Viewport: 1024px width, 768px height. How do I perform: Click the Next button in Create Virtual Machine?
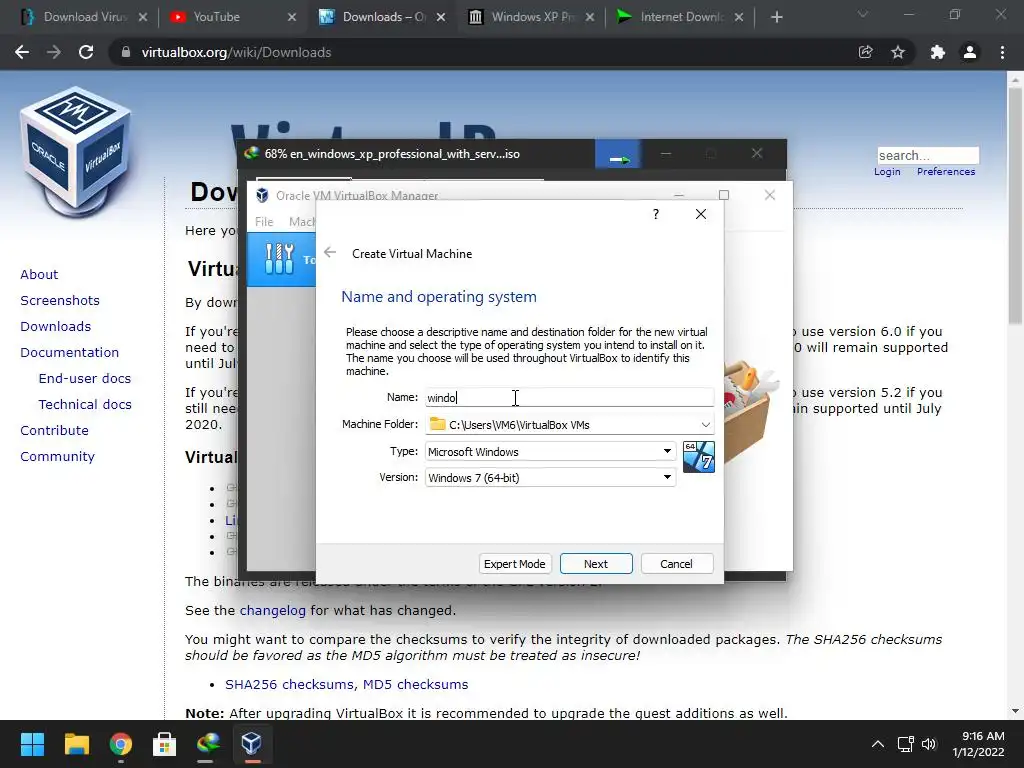(x=596, y=564)
